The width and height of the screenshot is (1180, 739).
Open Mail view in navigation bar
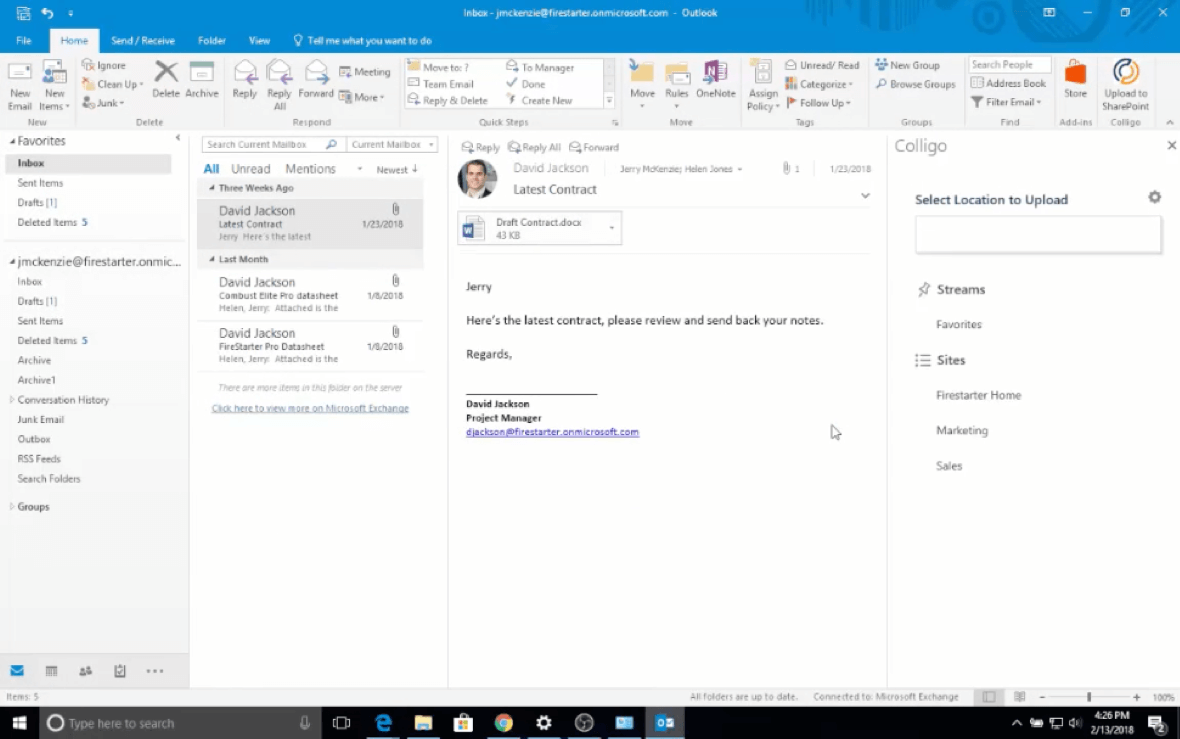(x=17, y=671)
